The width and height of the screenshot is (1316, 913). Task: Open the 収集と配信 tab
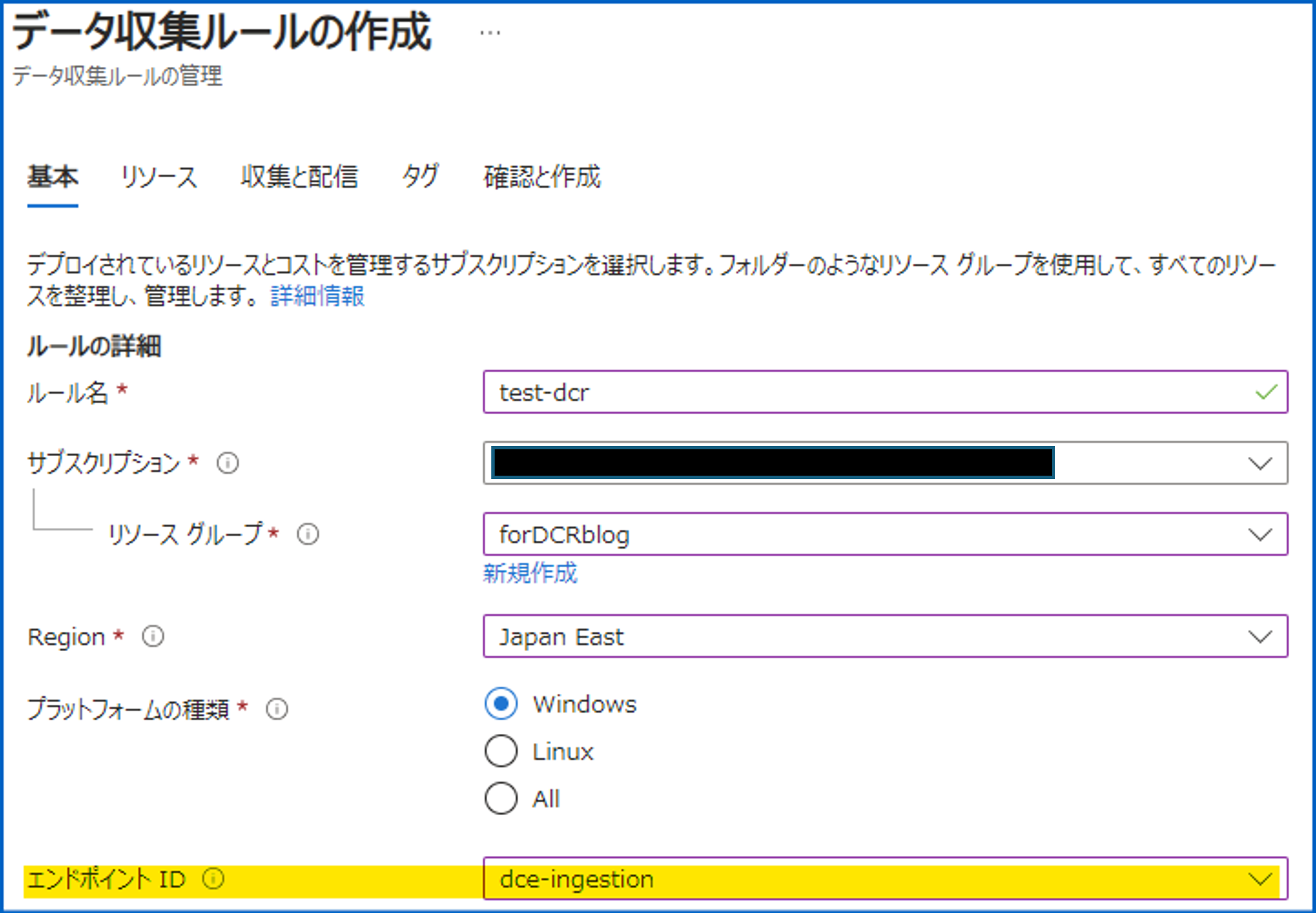[x=299, y=176]
